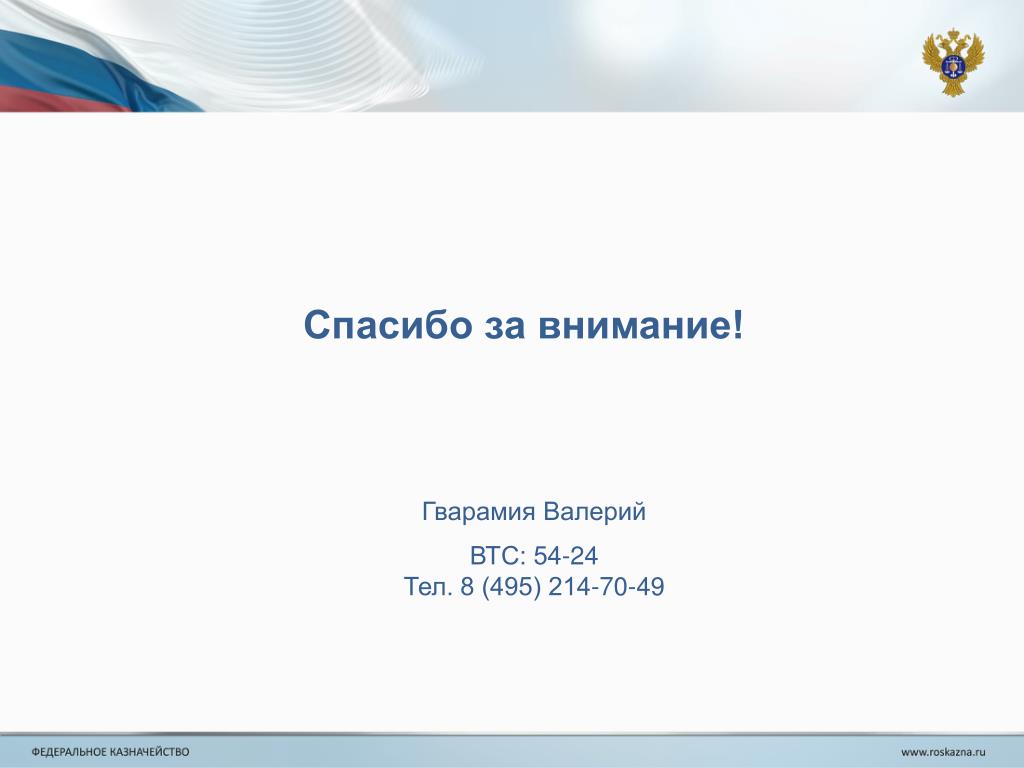The image size is (1024, 768).
Task: Click the Federal Treasury double-headed eagle emblem
Action: point(953,61)
